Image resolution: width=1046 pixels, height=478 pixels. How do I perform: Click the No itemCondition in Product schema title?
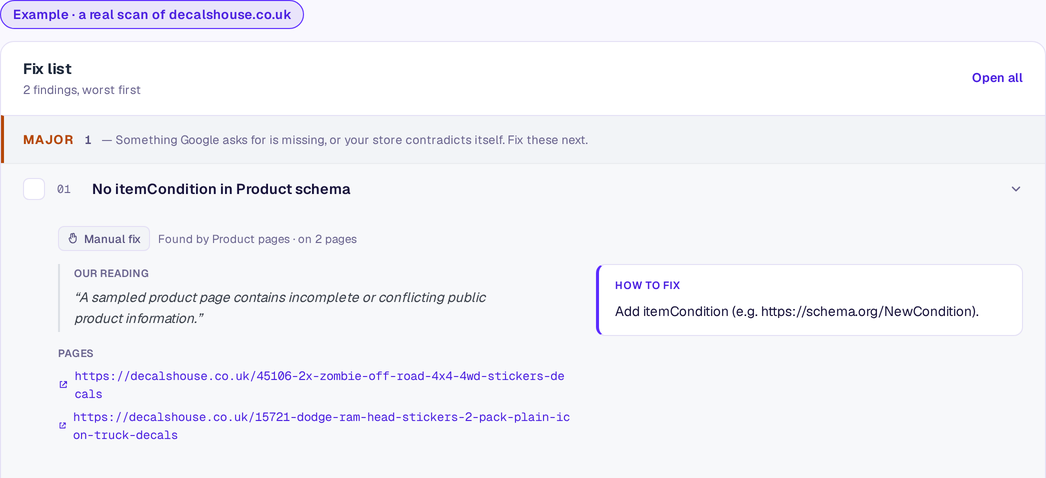221,189
